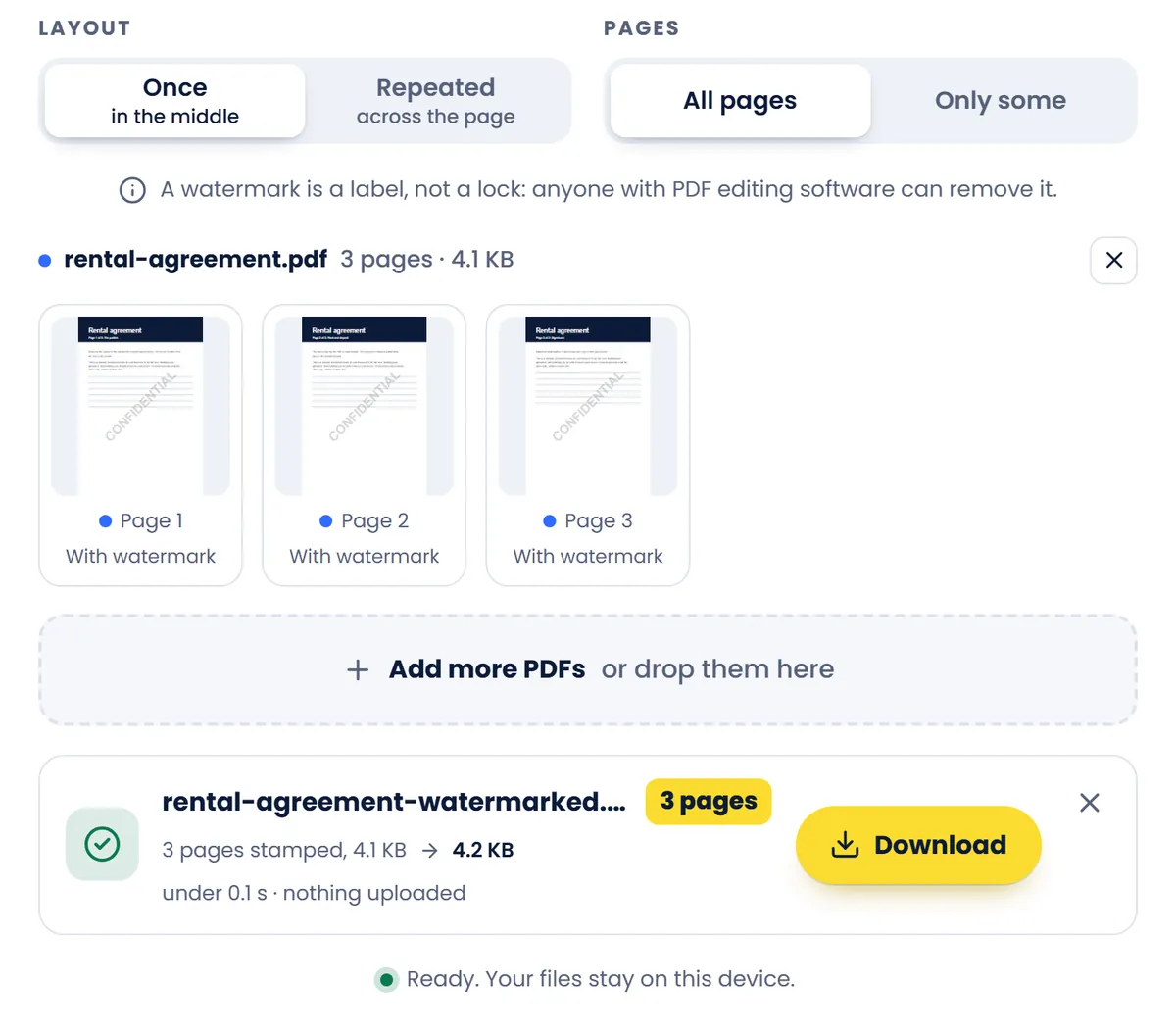1176x1036 pixels.
Task: Open the Page 1 thumbnail preview
Action: pos(140,406)
